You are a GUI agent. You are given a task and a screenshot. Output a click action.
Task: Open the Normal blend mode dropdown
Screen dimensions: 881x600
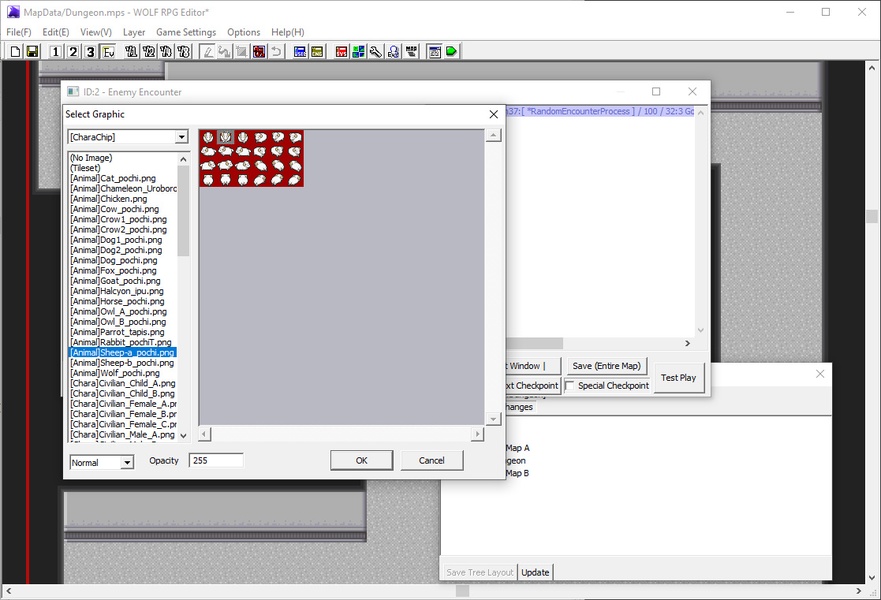[127, 463]
